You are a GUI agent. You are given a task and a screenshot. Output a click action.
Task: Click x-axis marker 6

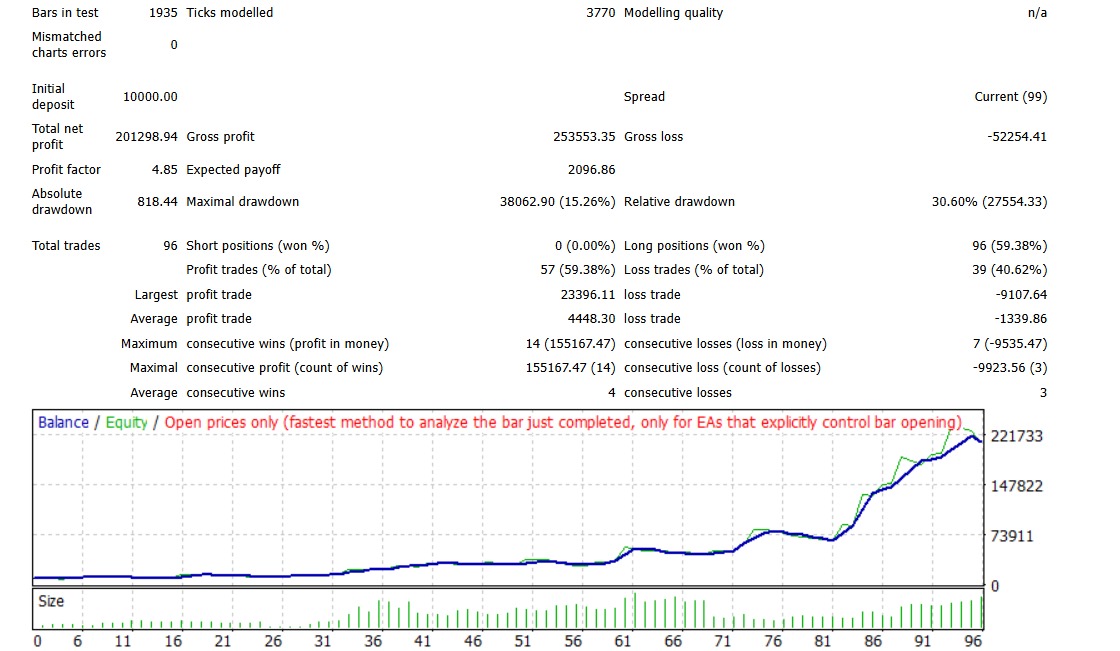[x=77, y=641]
